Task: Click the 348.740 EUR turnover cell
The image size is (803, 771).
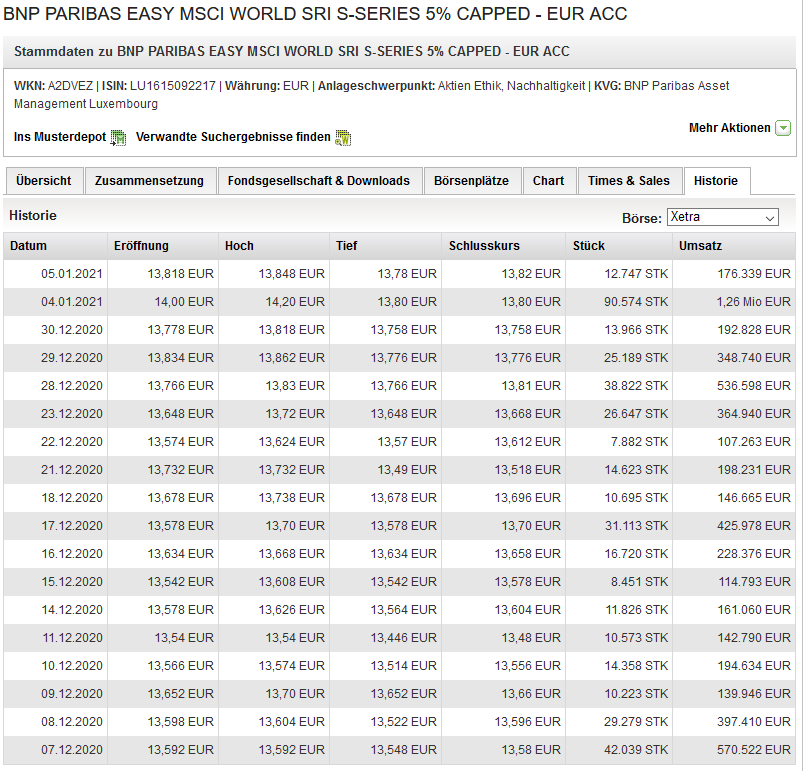Action: 754,358
